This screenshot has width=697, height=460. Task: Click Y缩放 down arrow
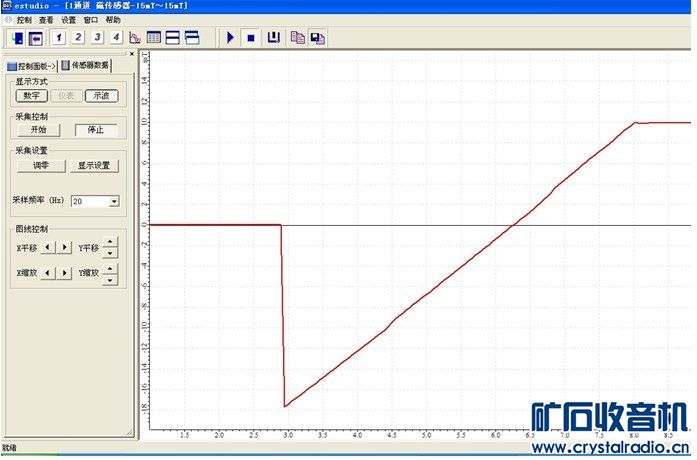pyautogui.click(x=110, y=280)
